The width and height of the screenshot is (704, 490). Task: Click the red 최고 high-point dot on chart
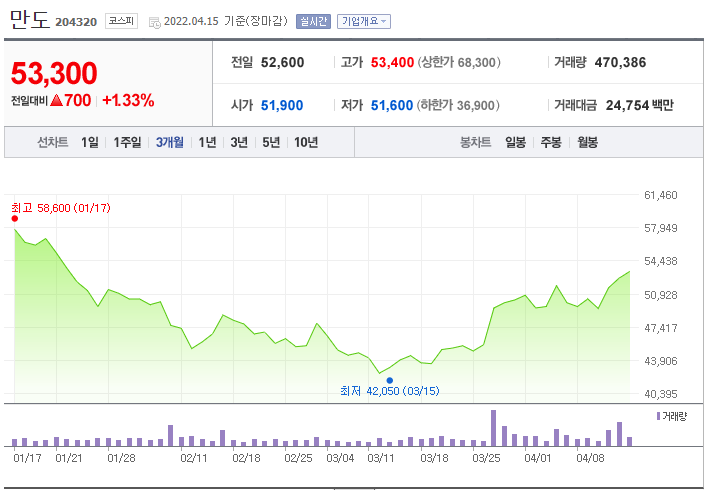click(x=15, y=218)
